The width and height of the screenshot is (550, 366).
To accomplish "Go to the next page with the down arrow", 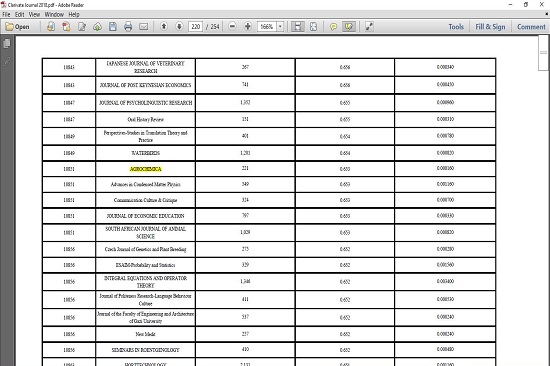I will coord(179,26).
